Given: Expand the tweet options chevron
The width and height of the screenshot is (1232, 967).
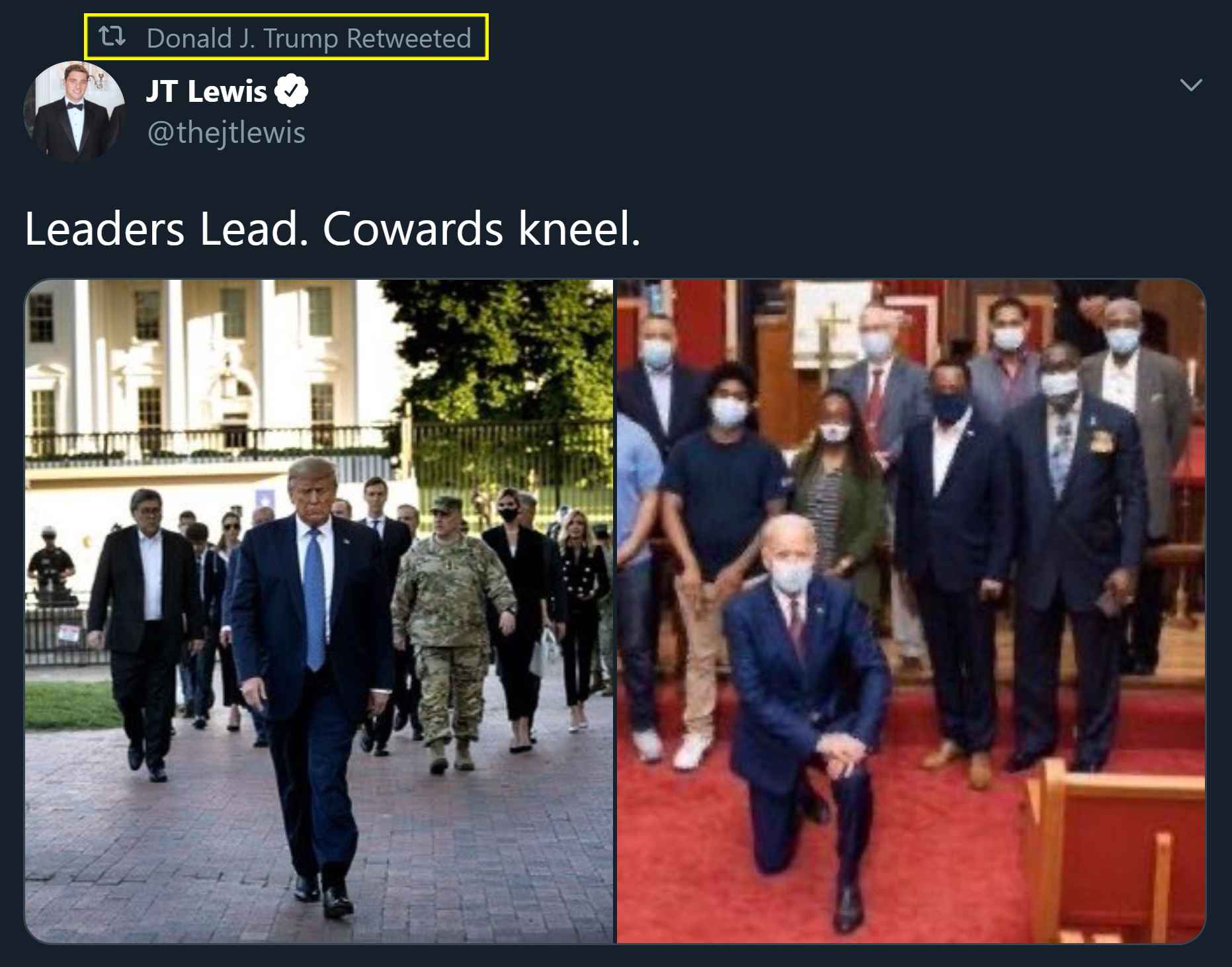Looking at the screenshot, I should click(1190, 85).
